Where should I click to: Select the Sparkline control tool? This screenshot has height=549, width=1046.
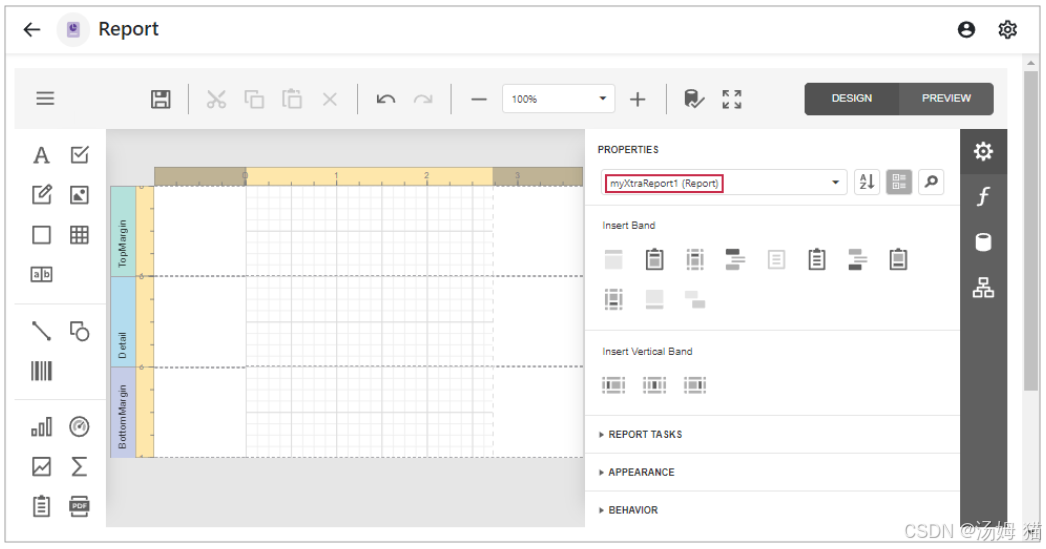(41, 466)
